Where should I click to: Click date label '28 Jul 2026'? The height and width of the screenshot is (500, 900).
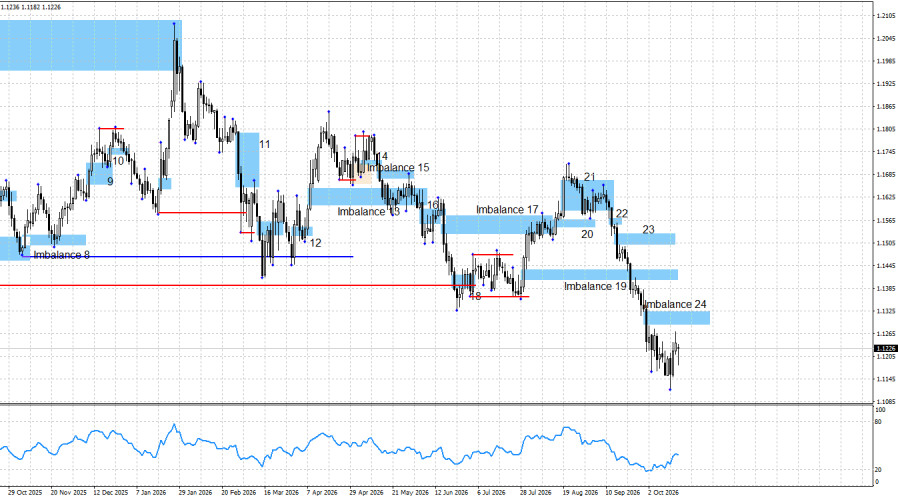tap(536, 493)
